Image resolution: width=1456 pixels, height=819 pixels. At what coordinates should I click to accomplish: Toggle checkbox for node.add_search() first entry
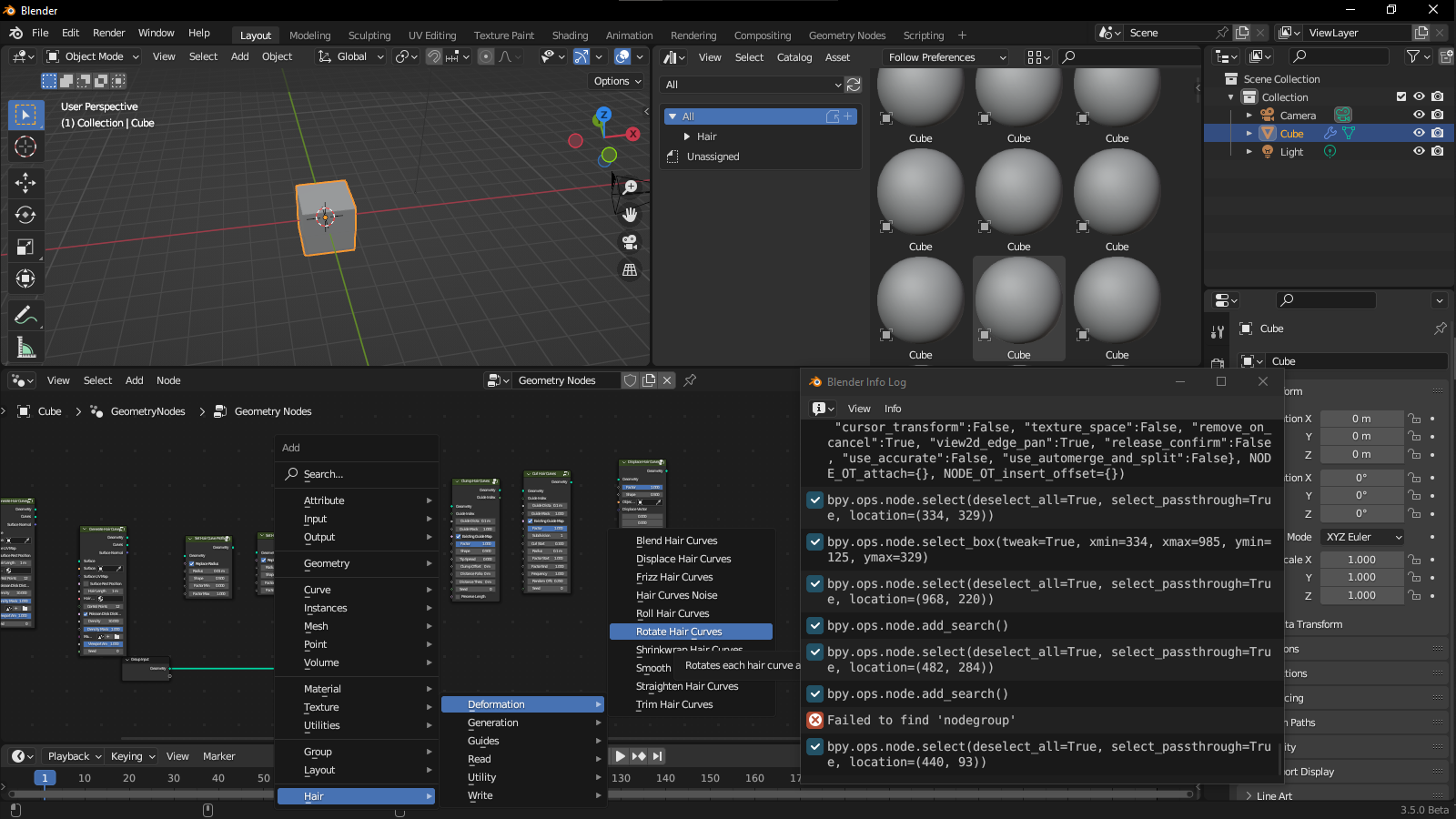[x=815, y=626]
